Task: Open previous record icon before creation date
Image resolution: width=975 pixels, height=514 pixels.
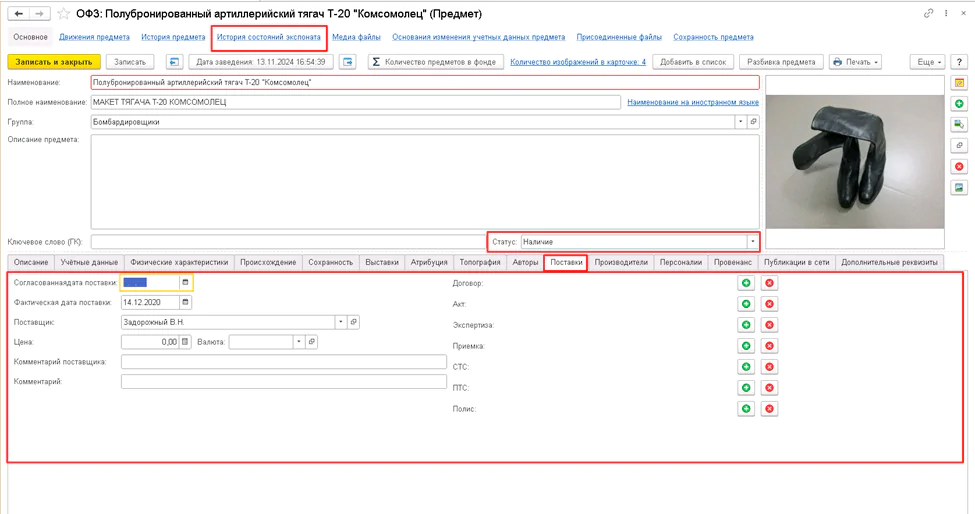Action: 174,62
